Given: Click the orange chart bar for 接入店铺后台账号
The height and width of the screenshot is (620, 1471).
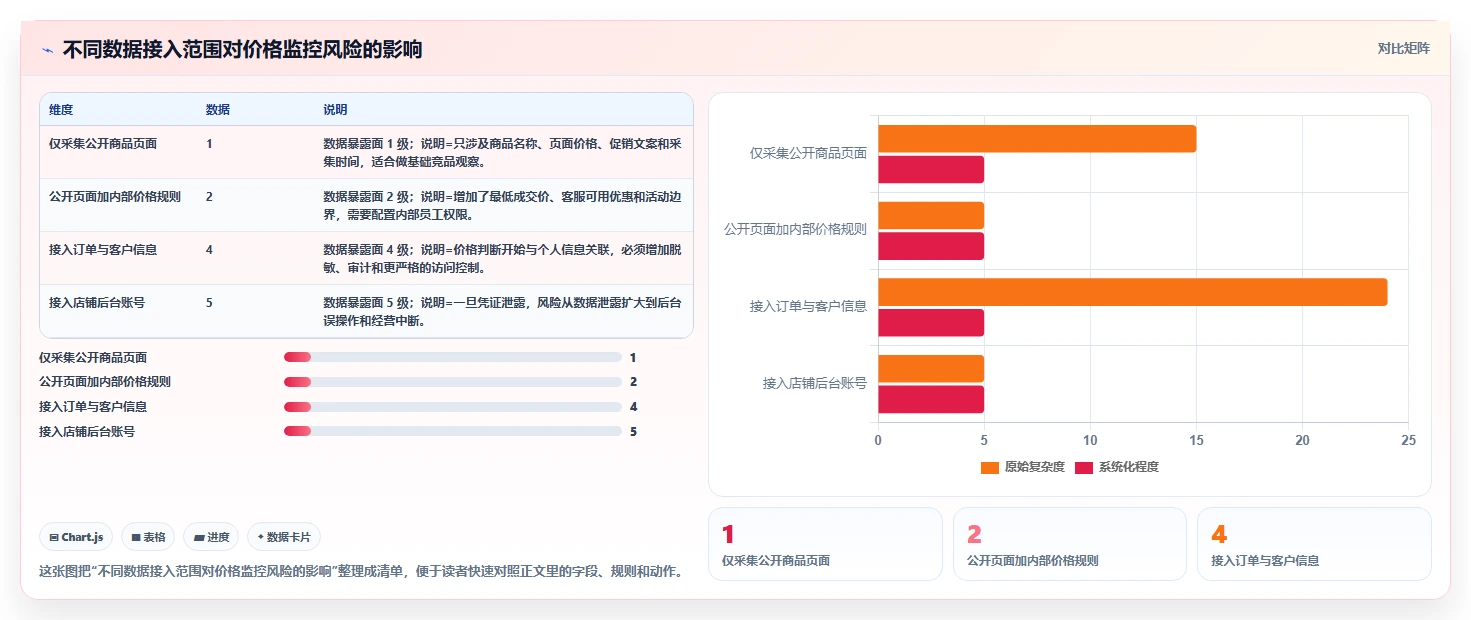Looking at the screenshot, I should pos(931,368).
